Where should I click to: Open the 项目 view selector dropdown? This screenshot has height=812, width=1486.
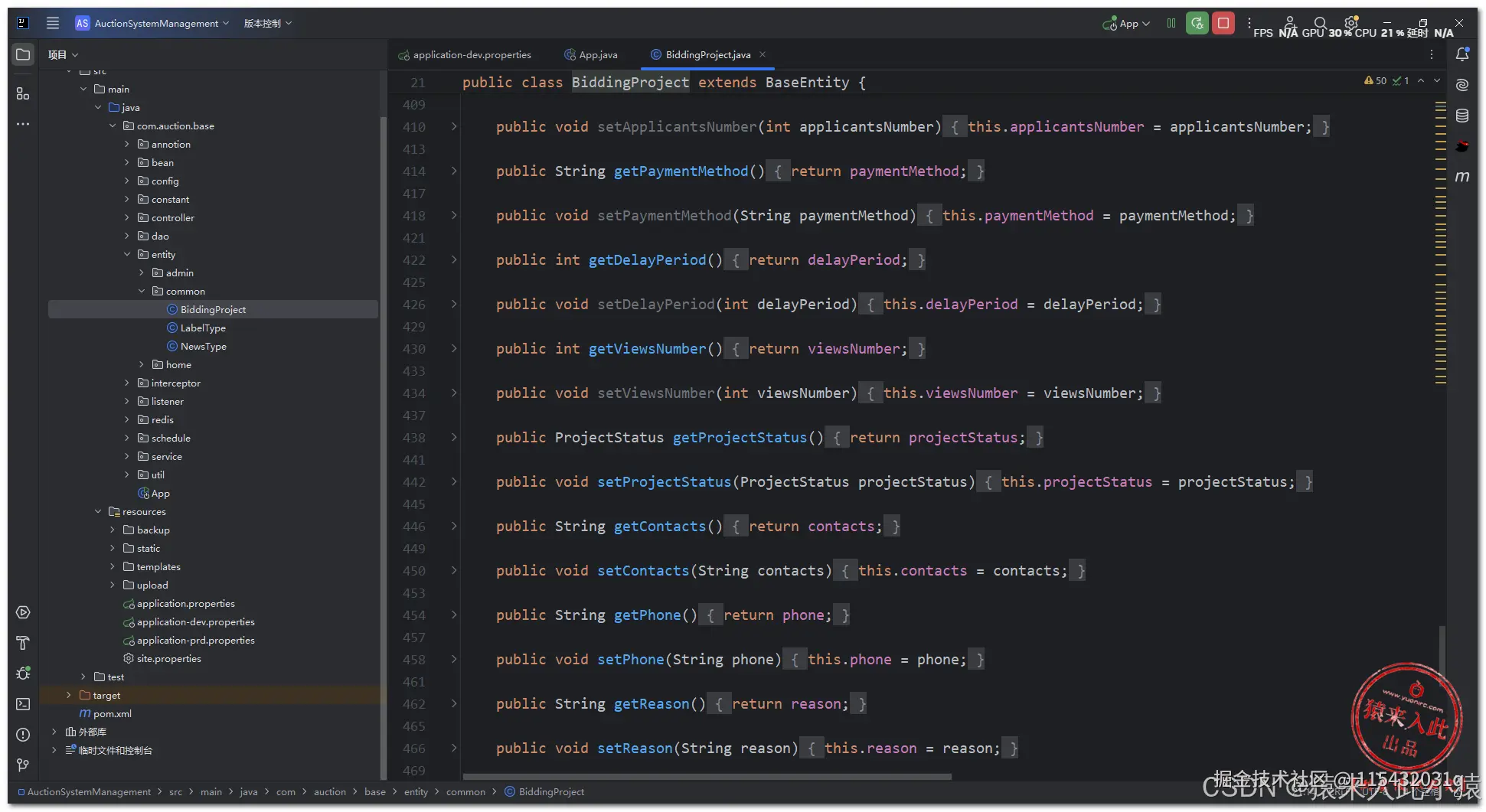click(x=64, y=54)
